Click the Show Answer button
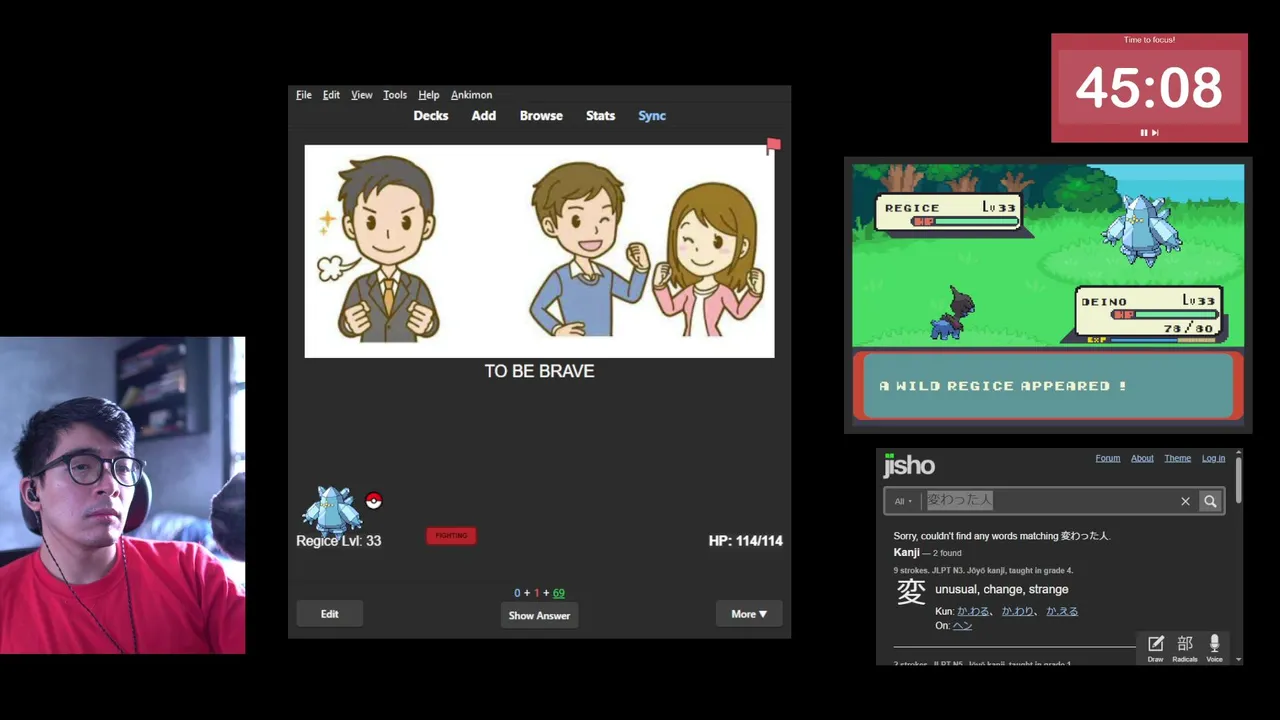Viewport: 1280px width, 720px height. [x=539, y=615]
